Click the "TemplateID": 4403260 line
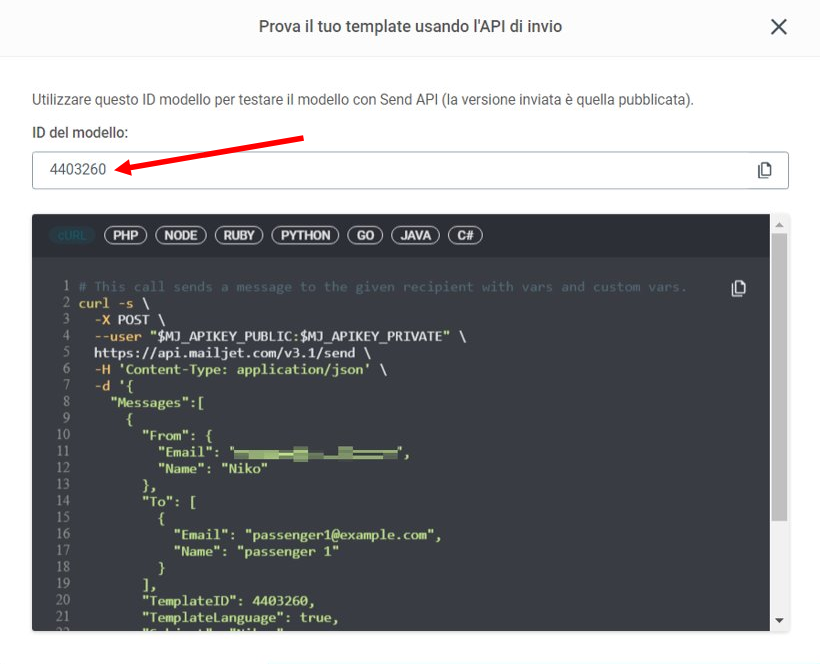820x664 pixels. coord(229,601)
